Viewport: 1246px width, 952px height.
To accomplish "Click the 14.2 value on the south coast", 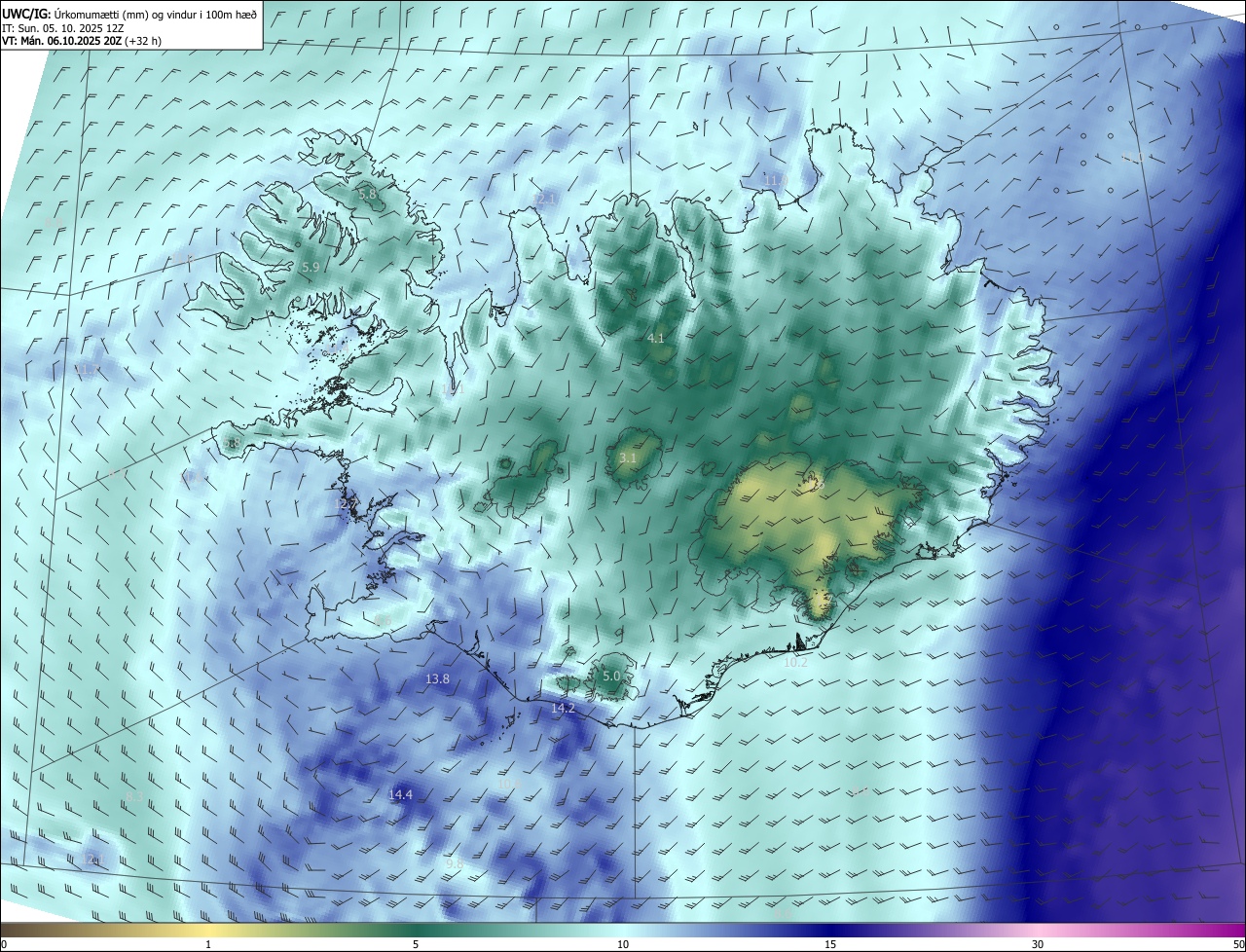I will tap(563, 709).
